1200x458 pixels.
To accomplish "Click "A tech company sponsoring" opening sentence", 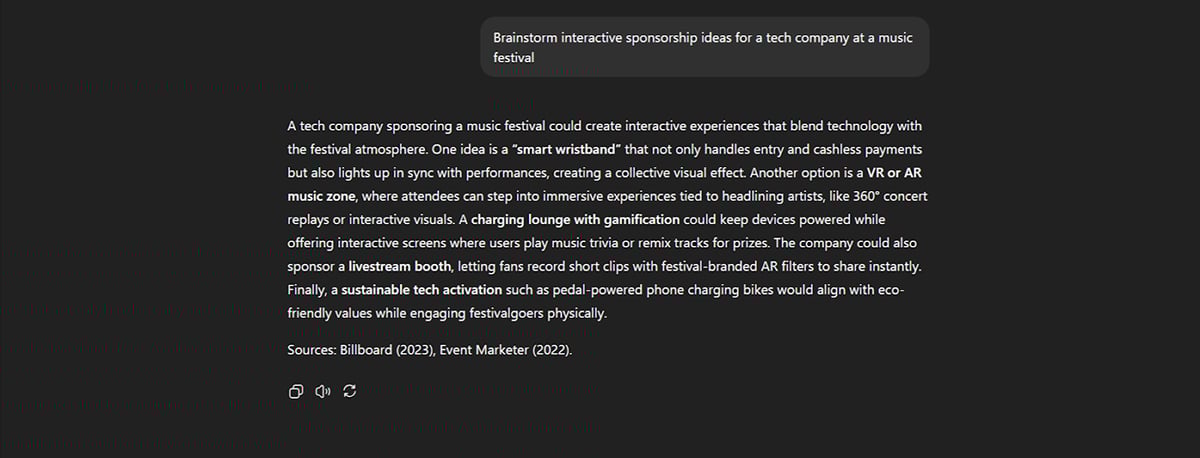I will 371,126.
